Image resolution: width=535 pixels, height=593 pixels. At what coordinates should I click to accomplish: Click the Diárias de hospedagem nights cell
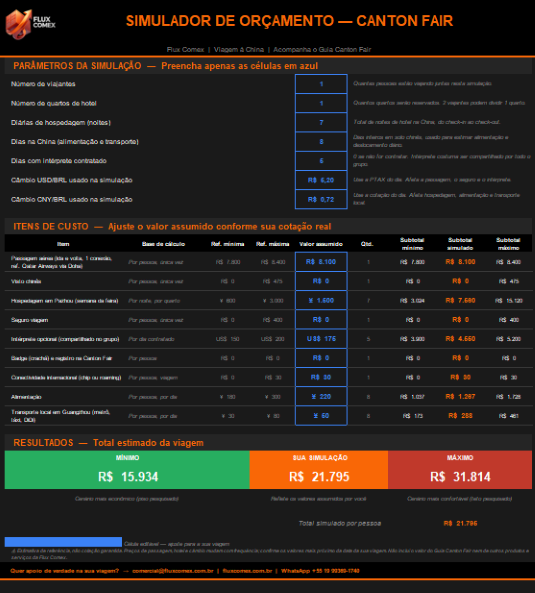tap(321, 123)
